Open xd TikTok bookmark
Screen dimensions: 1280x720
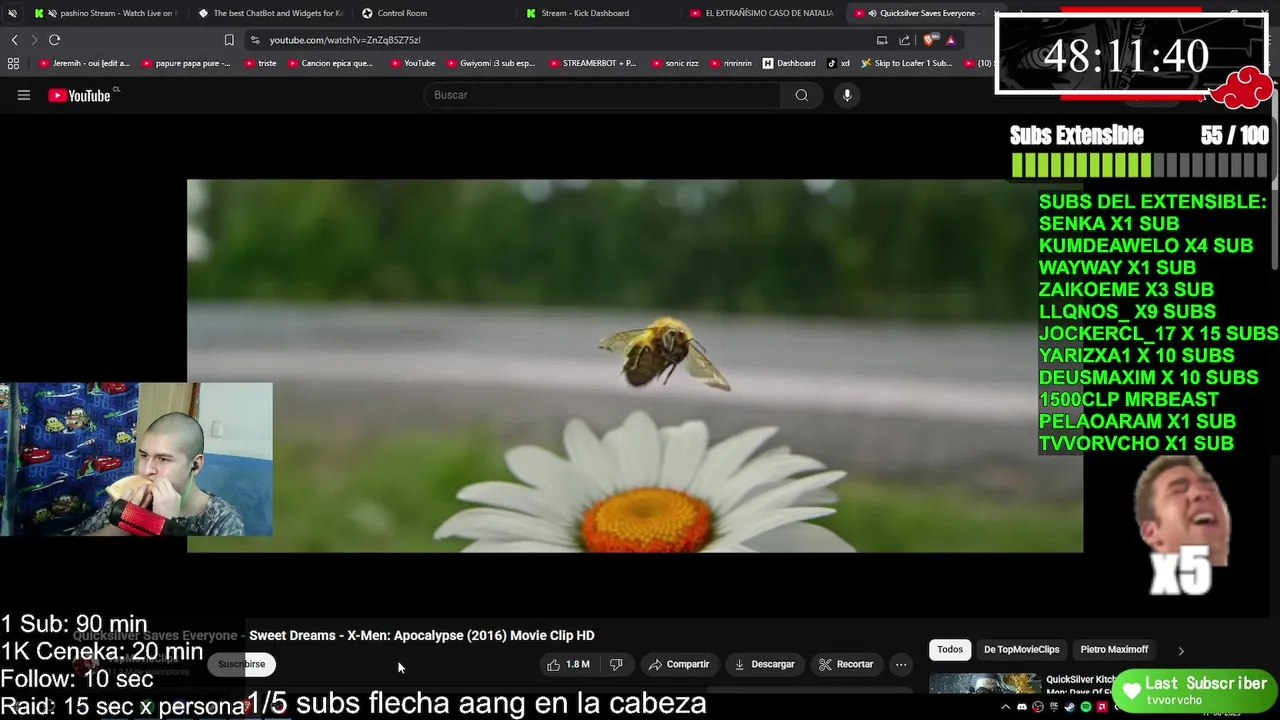click(x=838, y=63)
